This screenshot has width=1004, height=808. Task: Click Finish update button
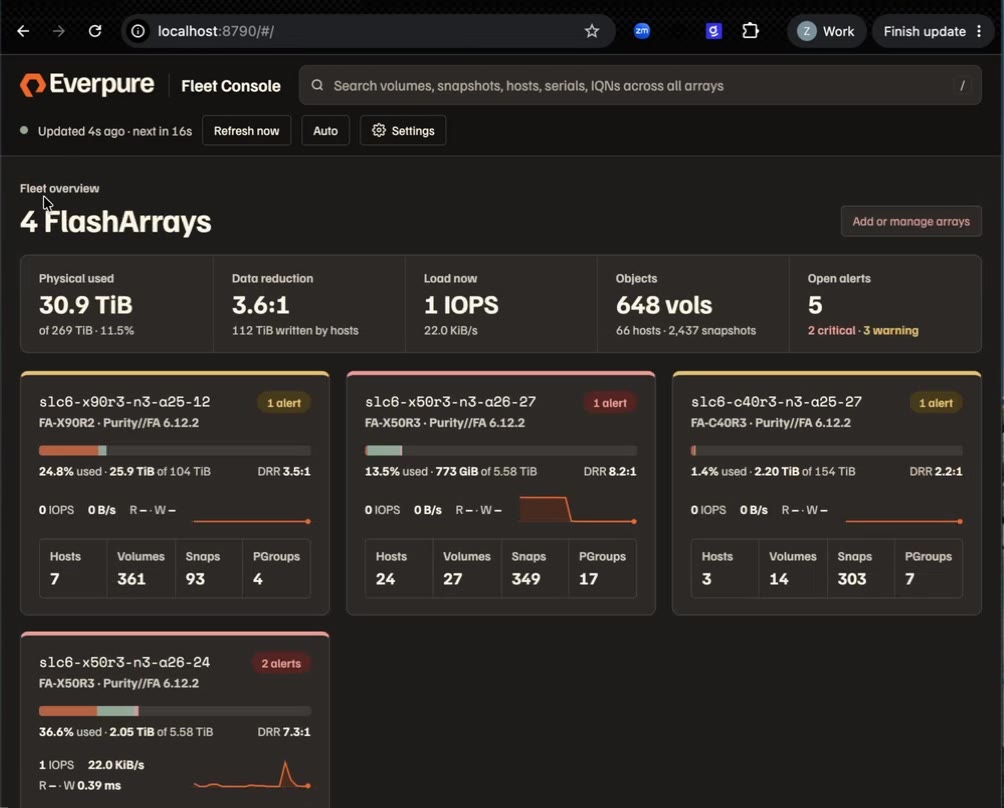pyautogui.click(x=924, y=31)
